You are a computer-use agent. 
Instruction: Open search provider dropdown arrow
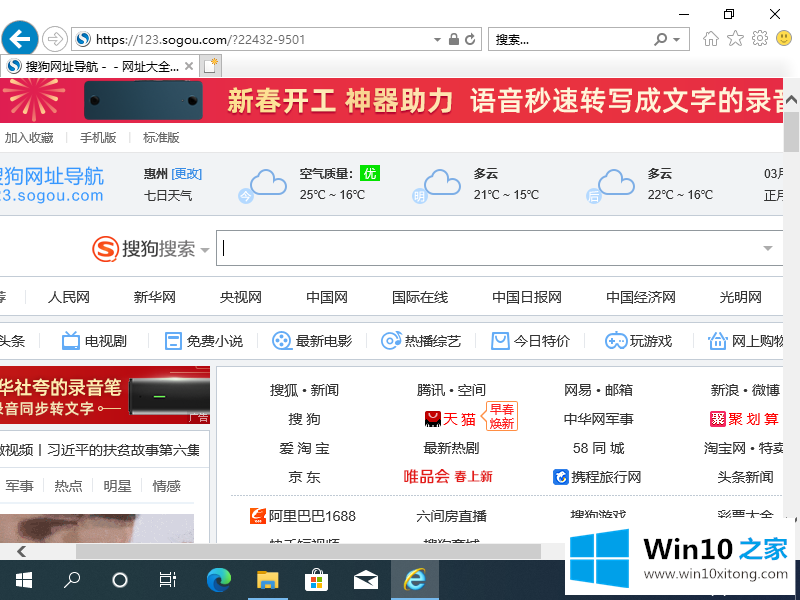(677, 40)
